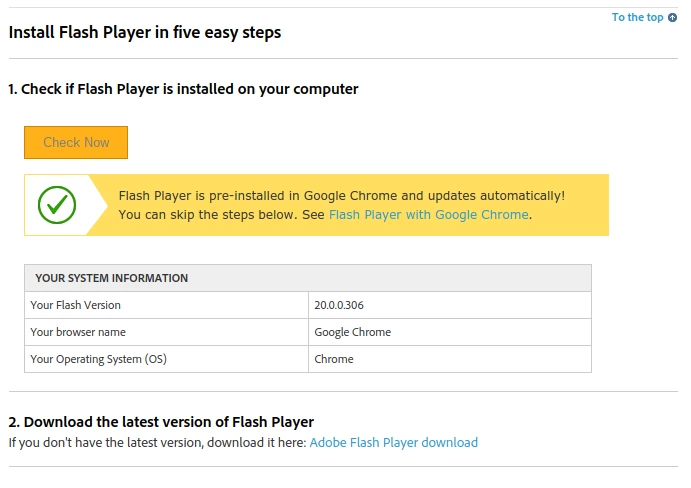691x488 pixels.
Task: Click the text 'You can skip the steps below'
Action: [x=207, y=215]
